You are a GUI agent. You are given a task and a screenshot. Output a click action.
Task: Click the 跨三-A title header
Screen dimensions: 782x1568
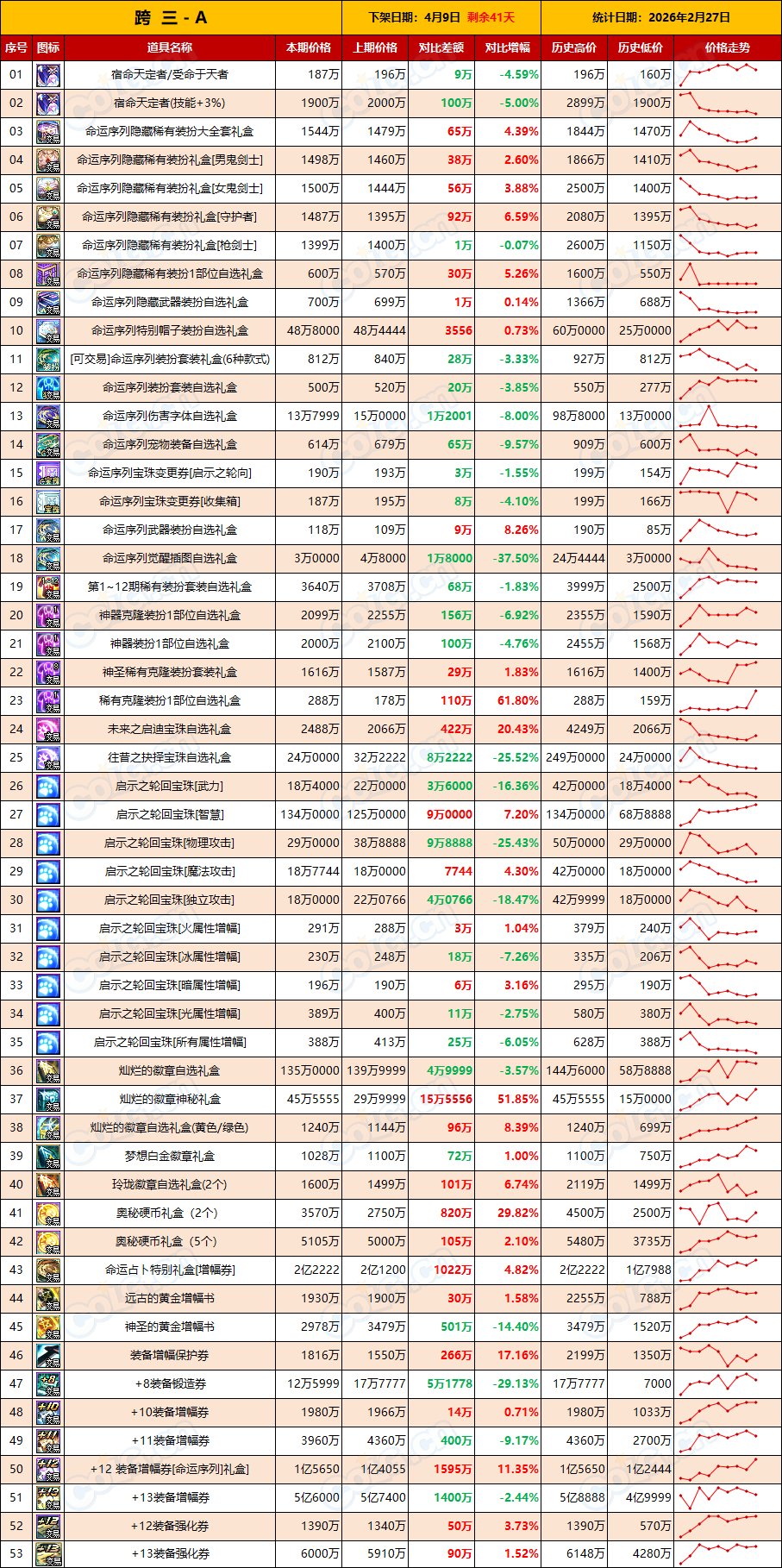tap(171, 17)
